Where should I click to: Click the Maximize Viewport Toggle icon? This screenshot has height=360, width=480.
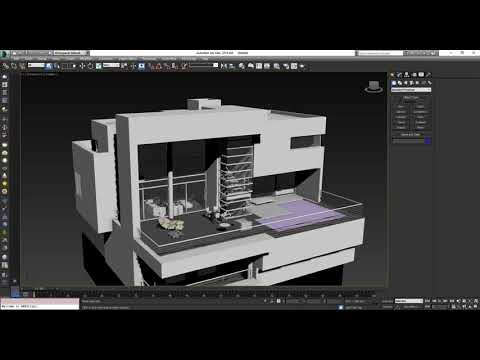click(474, 306)
